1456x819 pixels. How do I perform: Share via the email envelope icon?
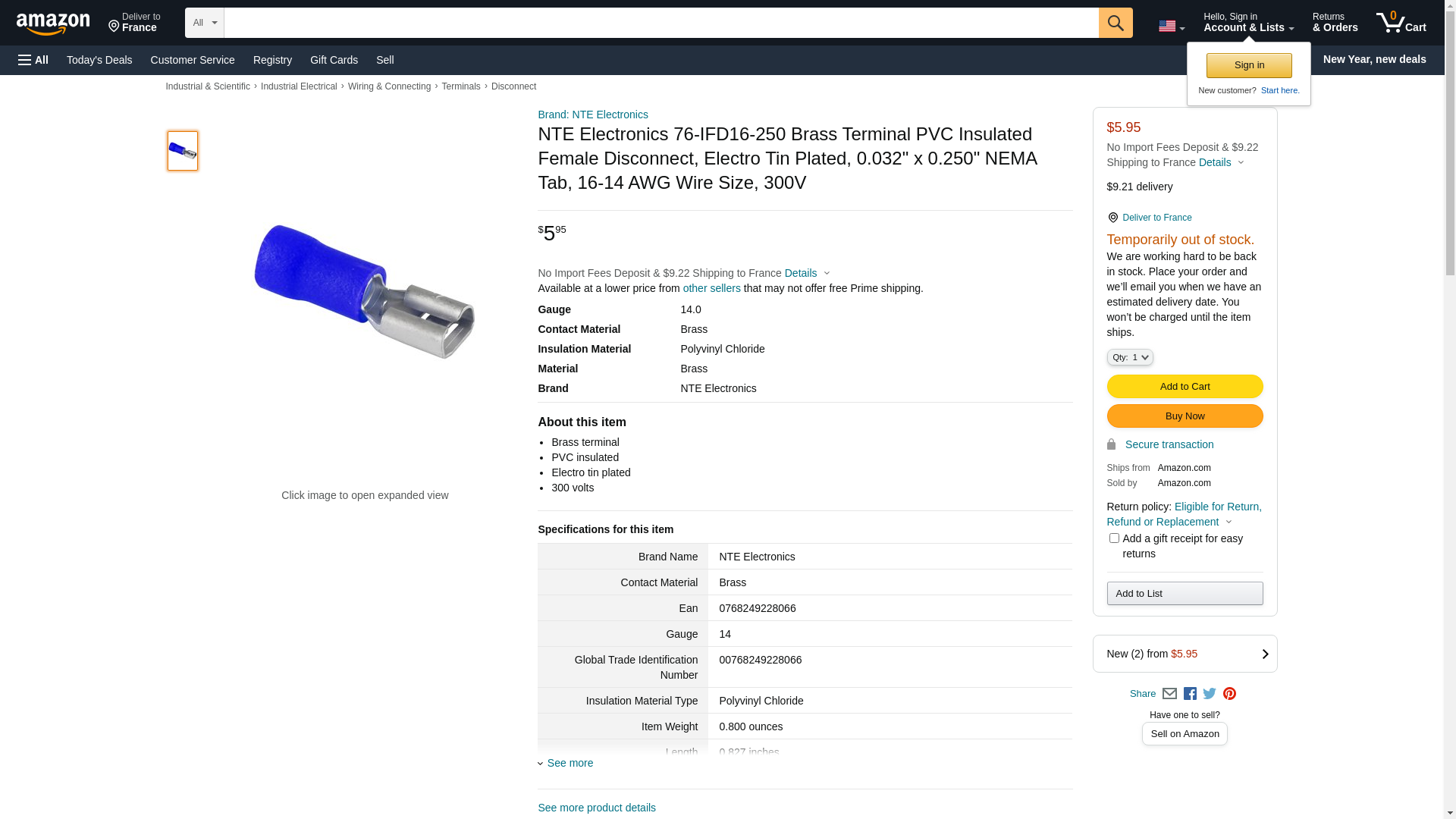click(1169, 694)
